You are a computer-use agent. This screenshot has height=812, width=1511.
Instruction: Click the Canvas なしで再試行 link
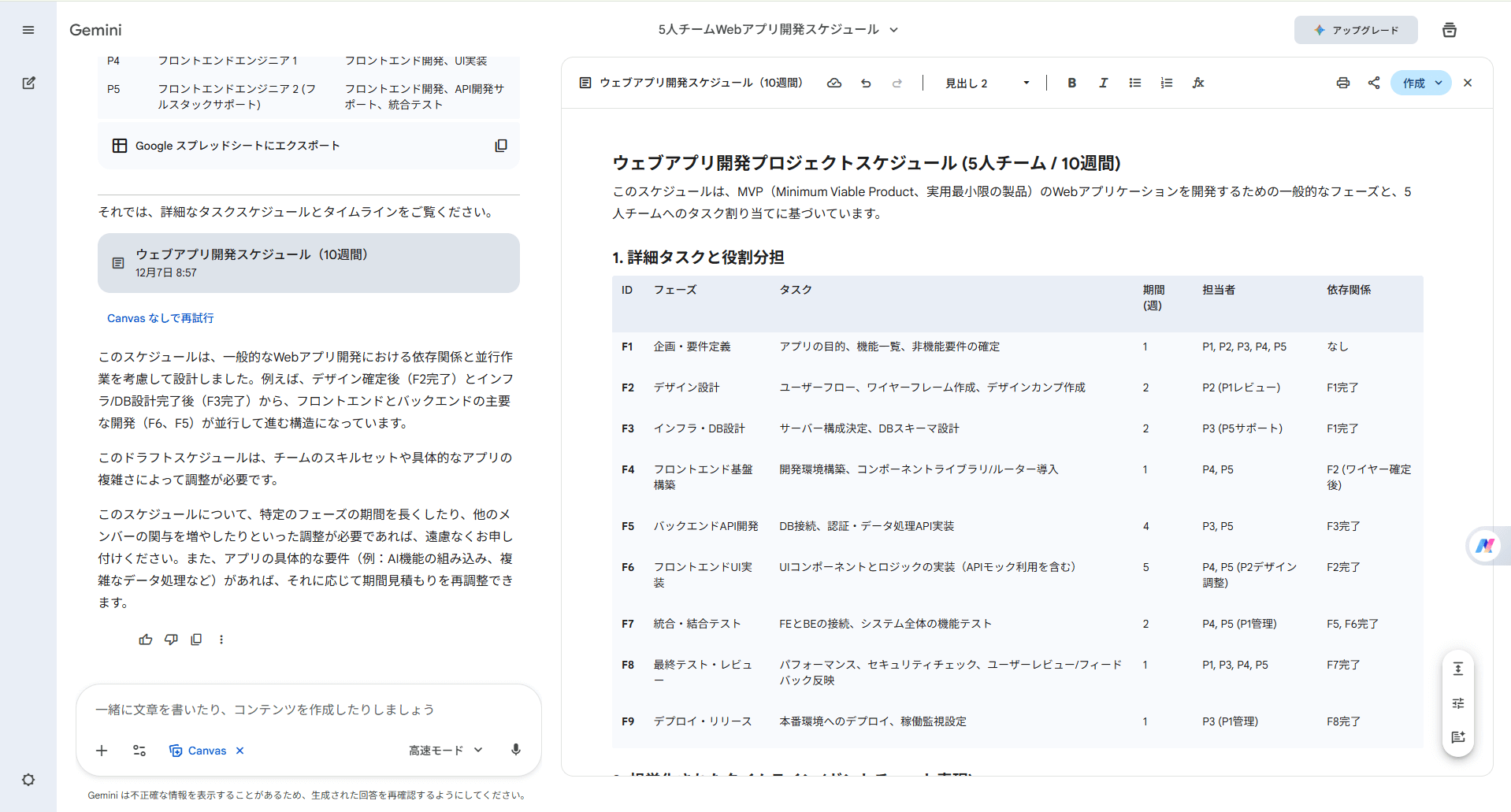pos(159,318)
